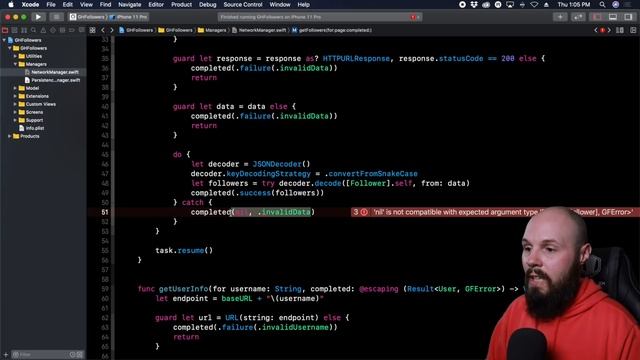Image resolution: width=640 pixels, height=360 pixels.
Task: Open the Symbol navigator tab
Action: point(24,30)
